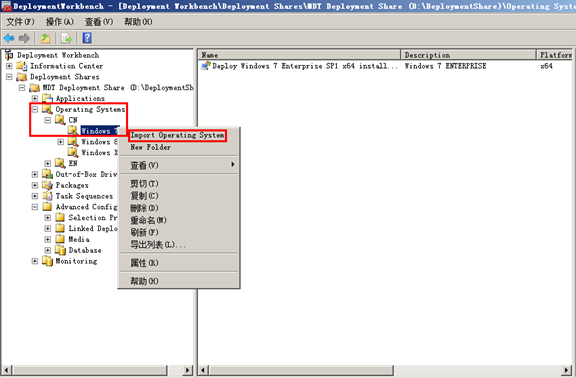Click the Back arrow toolbar icon
576x378 pixels.
coord(9,38)
